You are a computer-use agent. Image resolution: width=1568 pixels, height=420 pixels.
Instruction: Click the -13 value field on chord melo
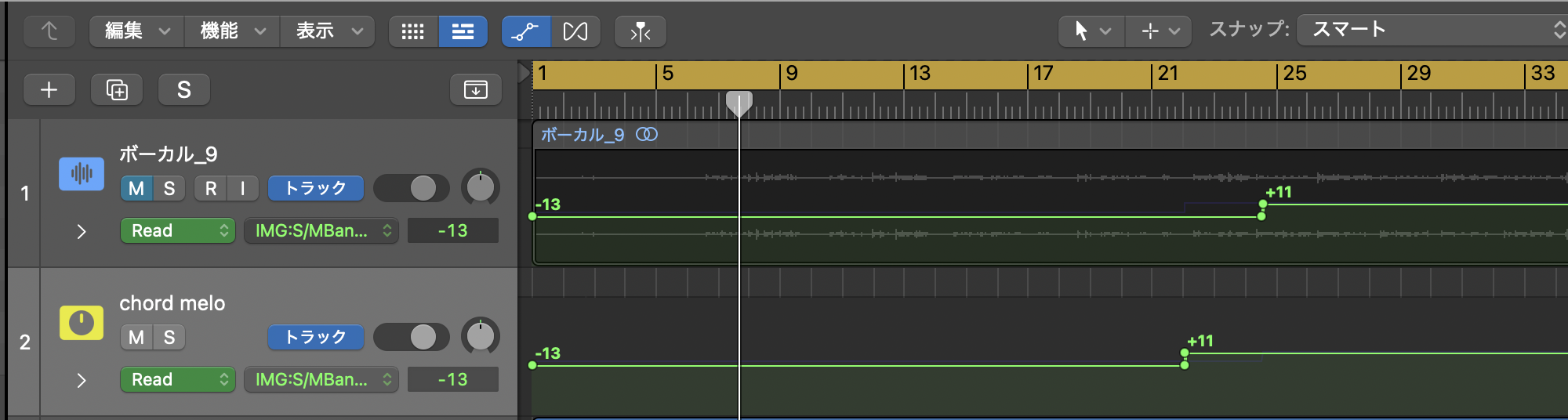453,379
